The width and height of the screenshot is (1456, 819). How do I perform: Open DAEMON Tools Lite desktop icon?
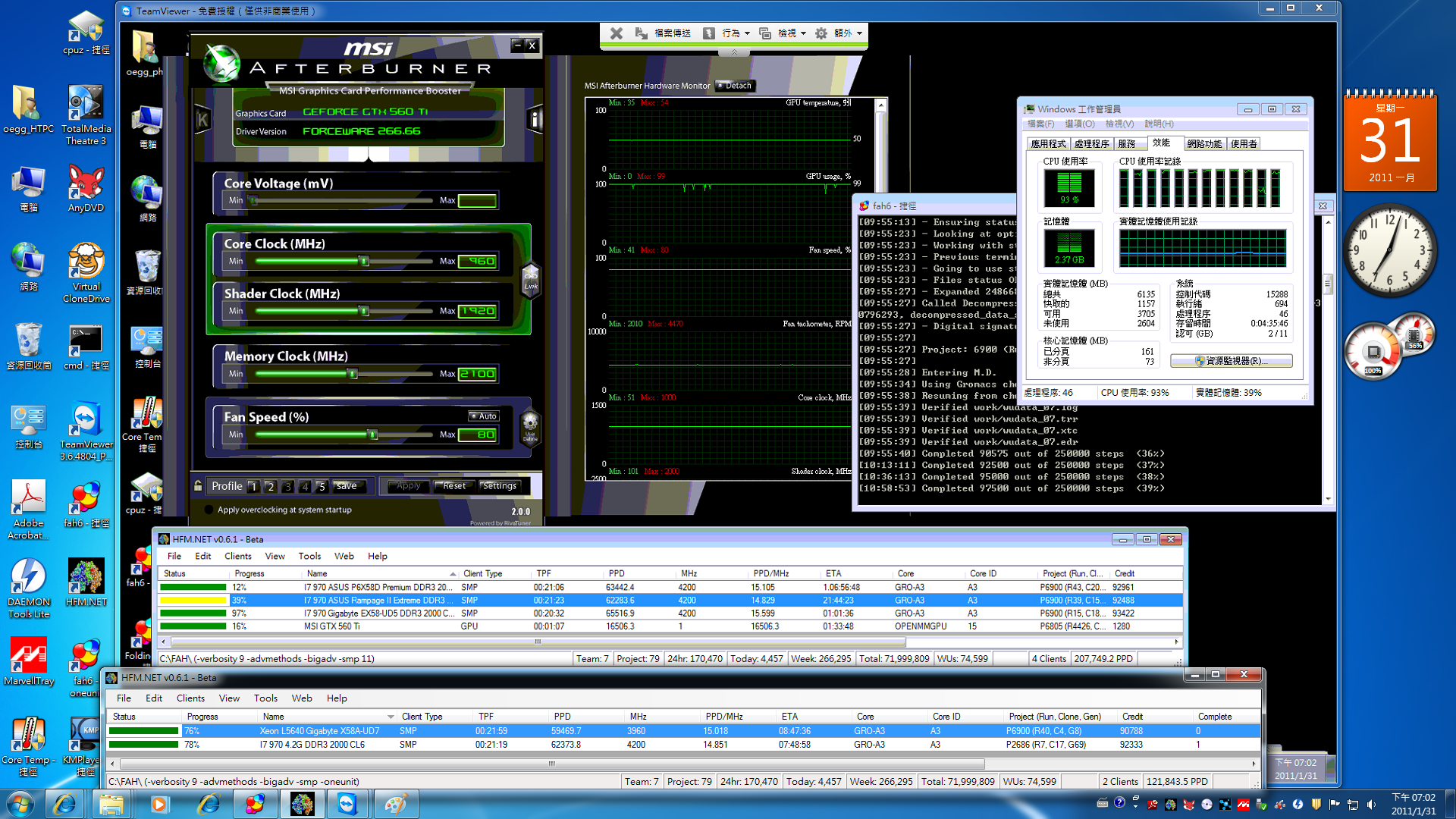point(28,588)
